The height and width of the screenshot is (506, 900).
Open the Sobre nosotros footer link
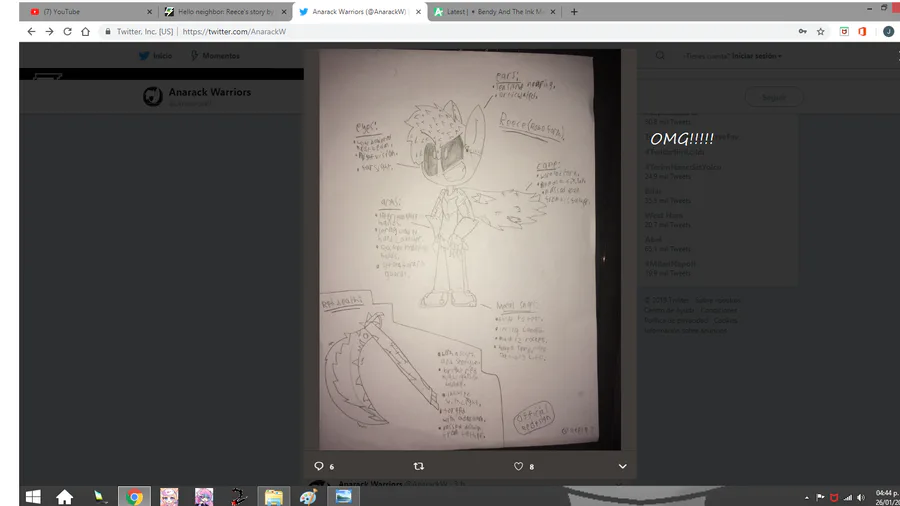pos(718,300)
